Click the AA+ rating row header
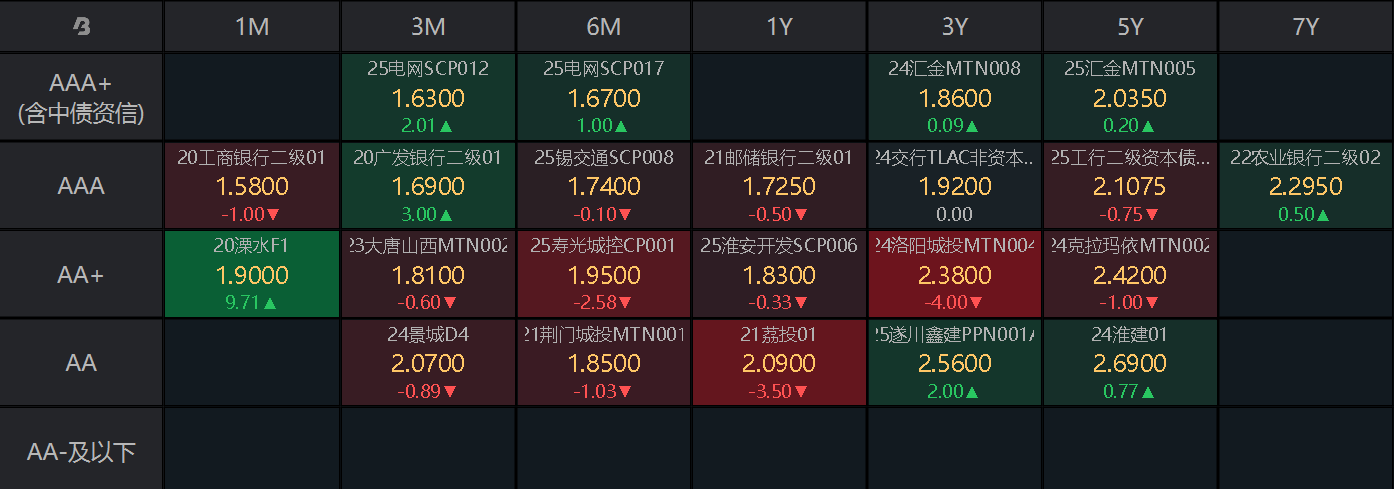 [81, 275]
